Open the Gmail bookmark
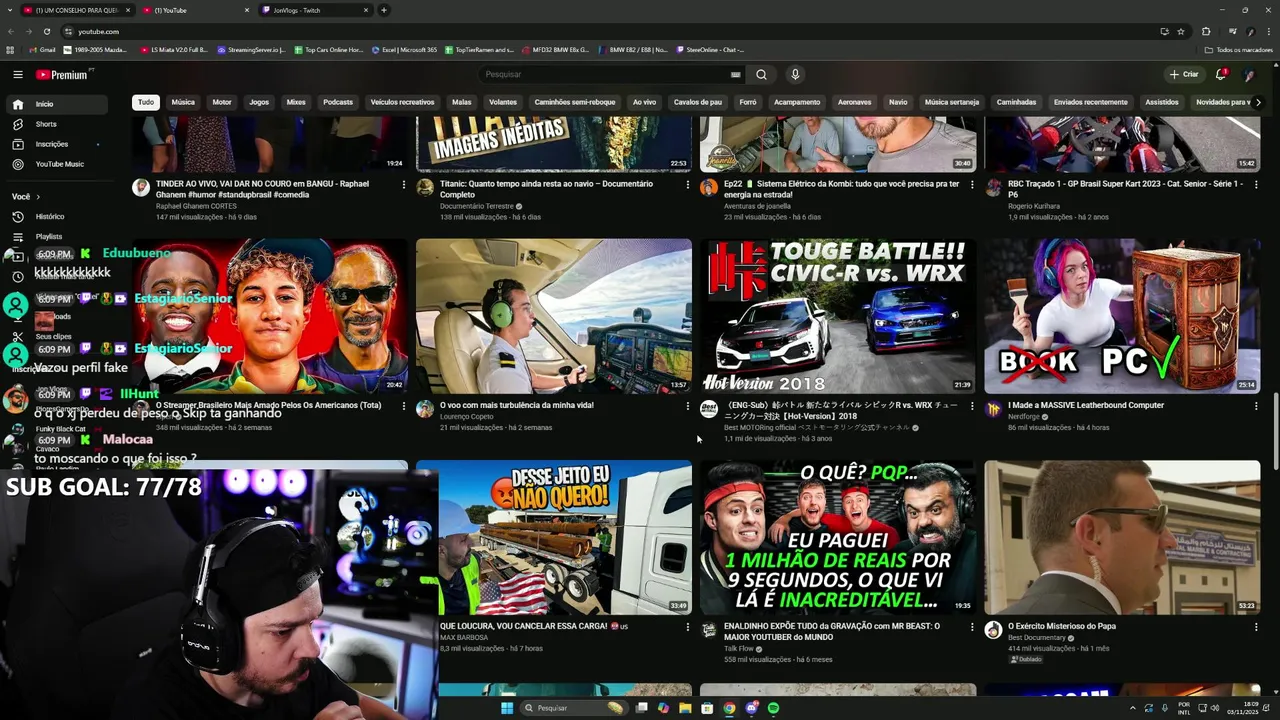 coord(43,50)
